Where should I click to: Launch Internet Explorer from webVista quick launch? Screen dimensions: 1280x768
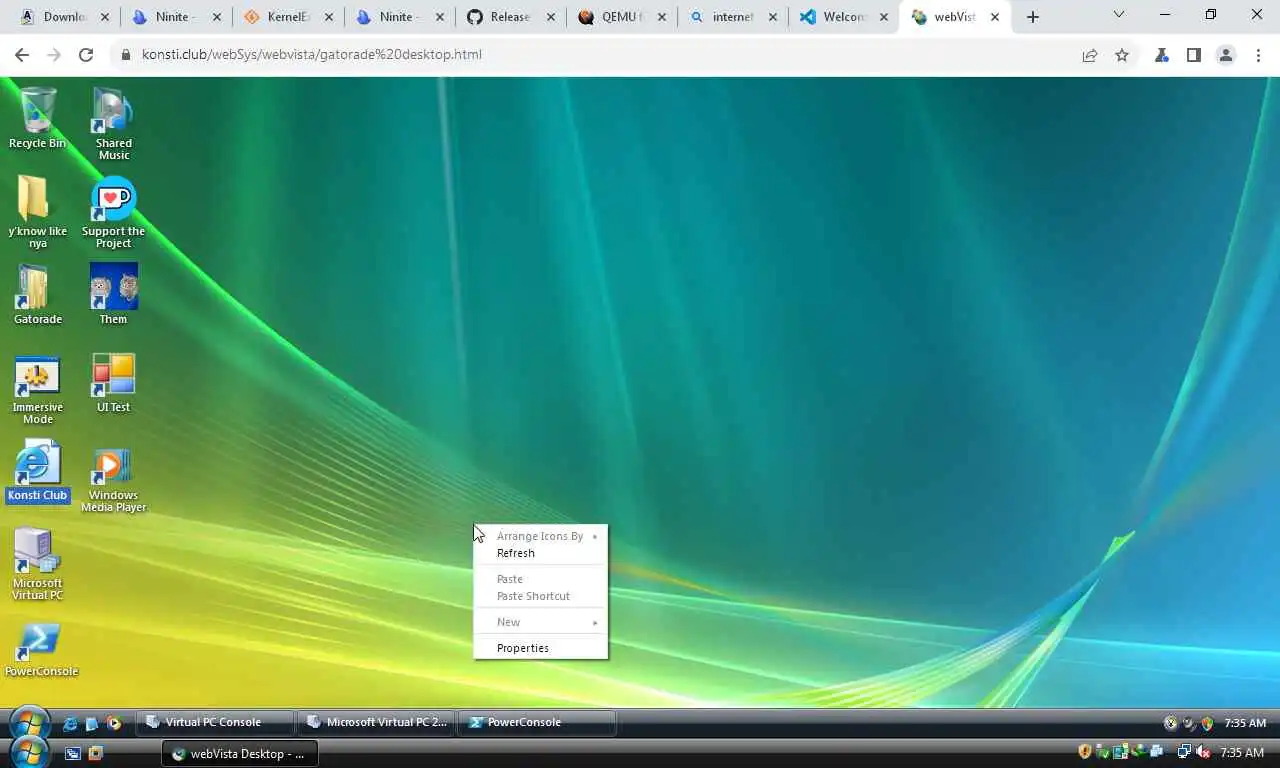(x=70, y=723)
